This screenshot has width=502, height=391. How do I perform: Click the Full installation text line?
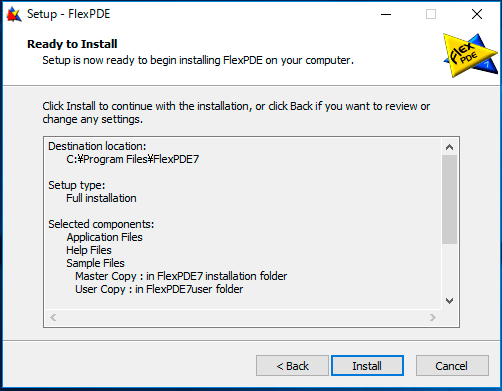coord(101,198)
